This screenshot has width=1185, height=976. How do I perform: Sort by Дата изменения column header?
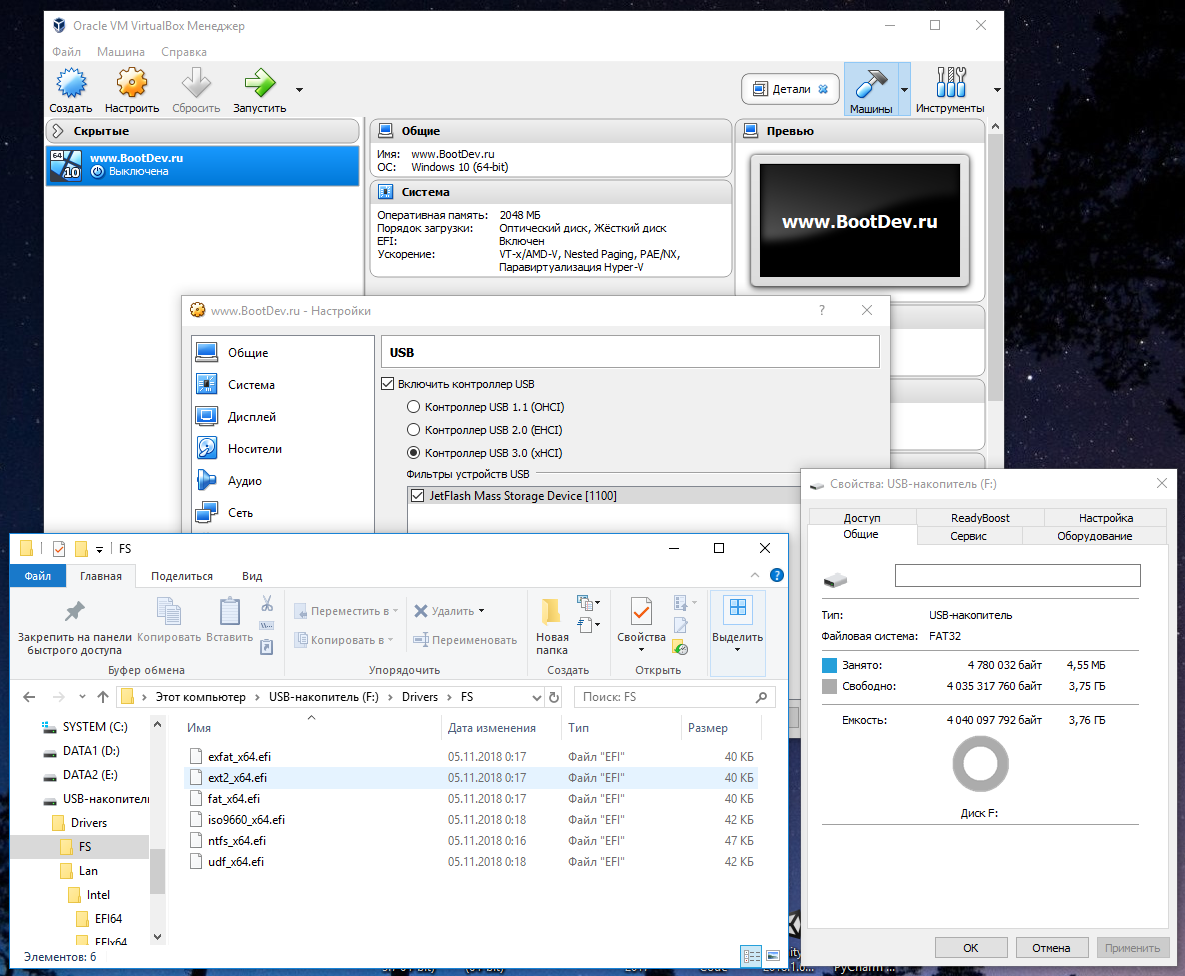(x=491, y=728)
